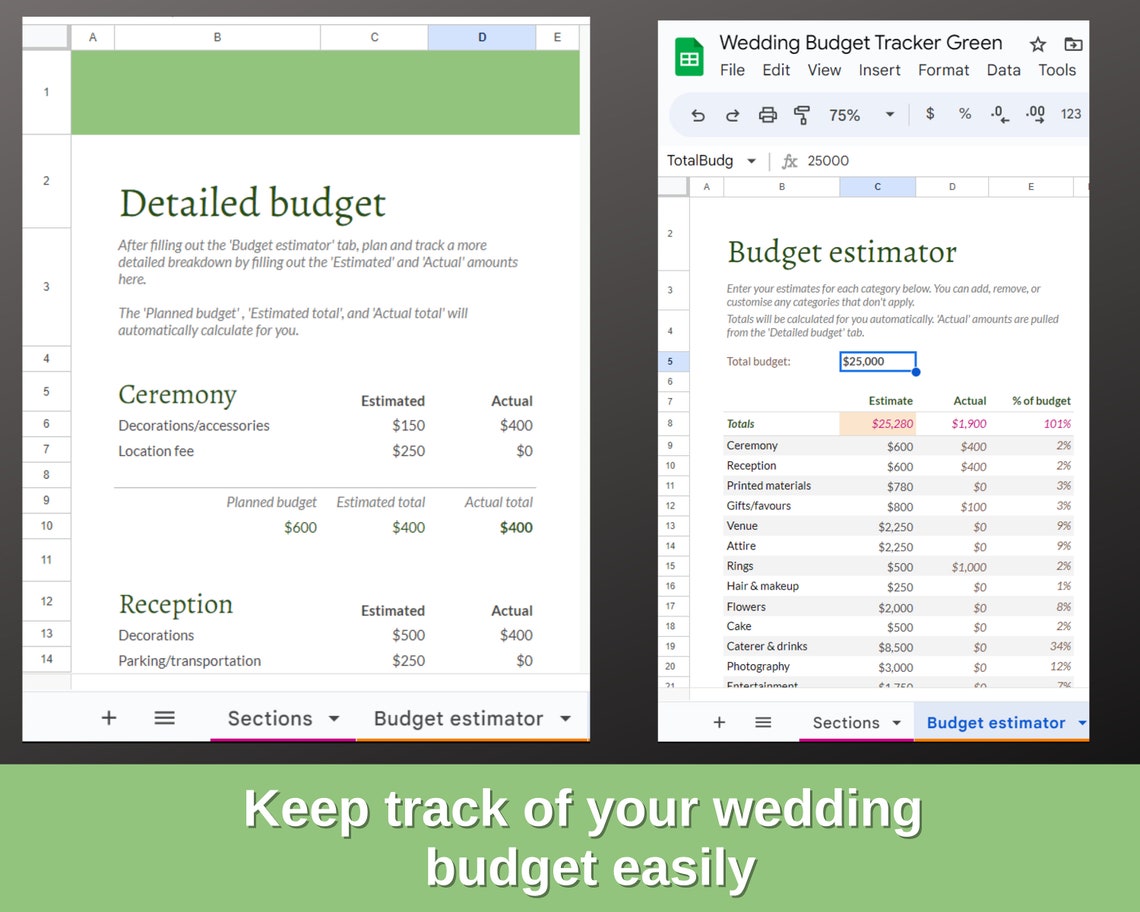Click the increase decimal places icon
The width and height of the screenshot is (1140, 912).
coord(1034,114)
